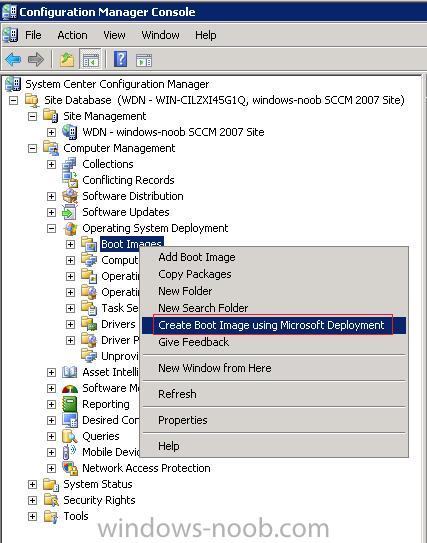
Task: Click the Network Access Protection icon
Action: [70, 468]
